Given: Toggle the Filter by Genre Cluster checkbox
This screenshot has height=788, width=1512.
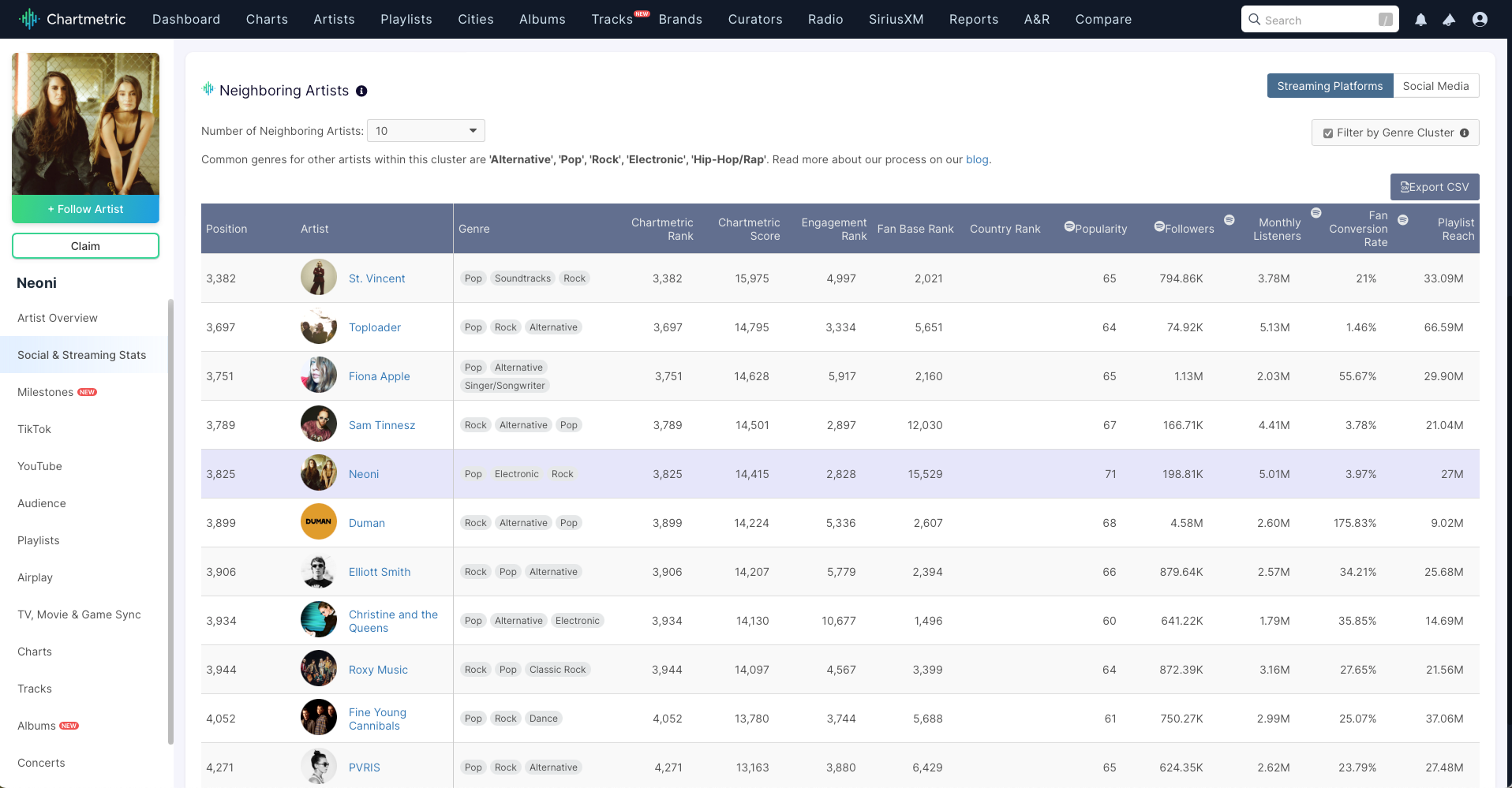Looking at the screenshot, I should pyautogui.click(x=1328, y=133).
